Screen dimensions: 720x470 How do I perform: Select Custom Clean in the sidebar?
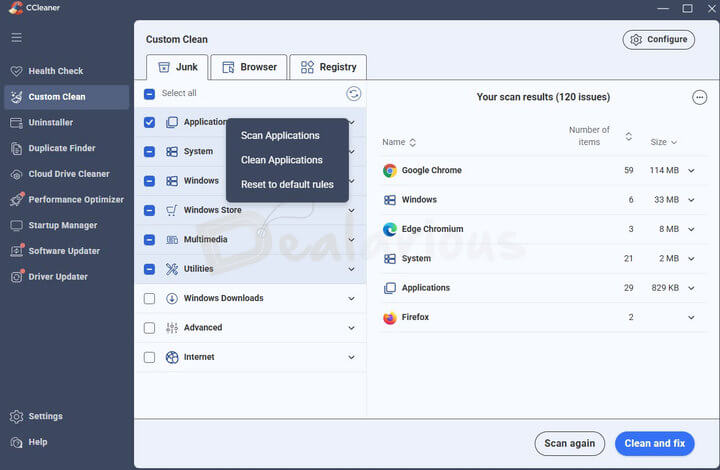click(x=67, y=97)
